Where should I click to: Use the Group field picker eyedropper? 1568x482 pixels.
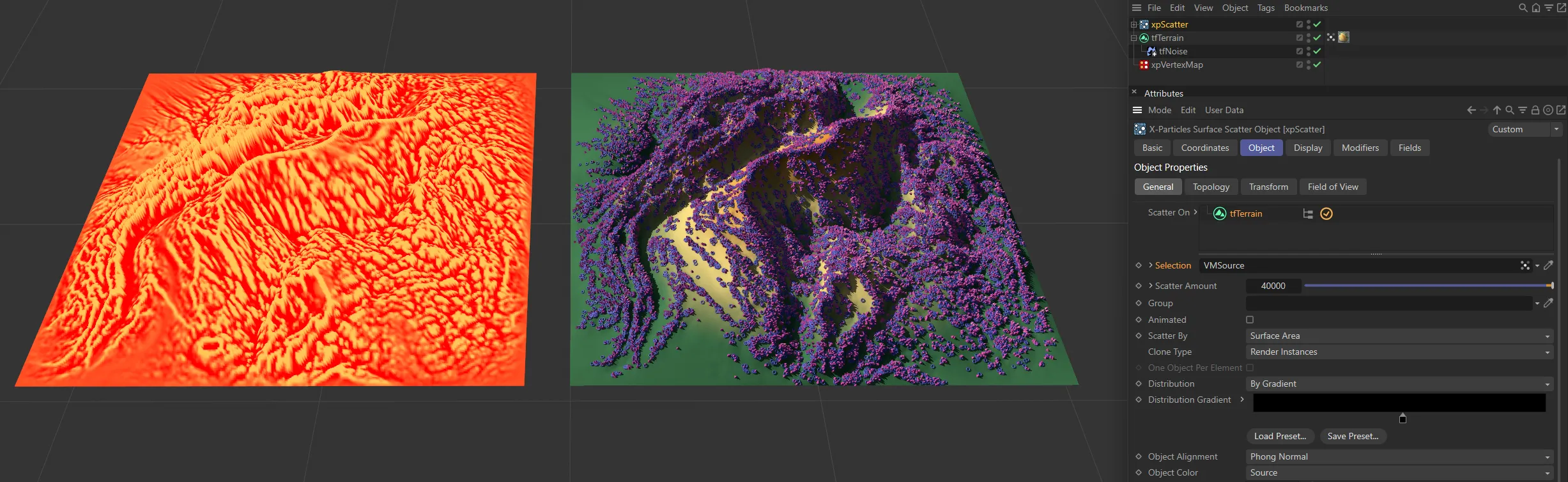pyautogui.click(x=1548, y=303)
